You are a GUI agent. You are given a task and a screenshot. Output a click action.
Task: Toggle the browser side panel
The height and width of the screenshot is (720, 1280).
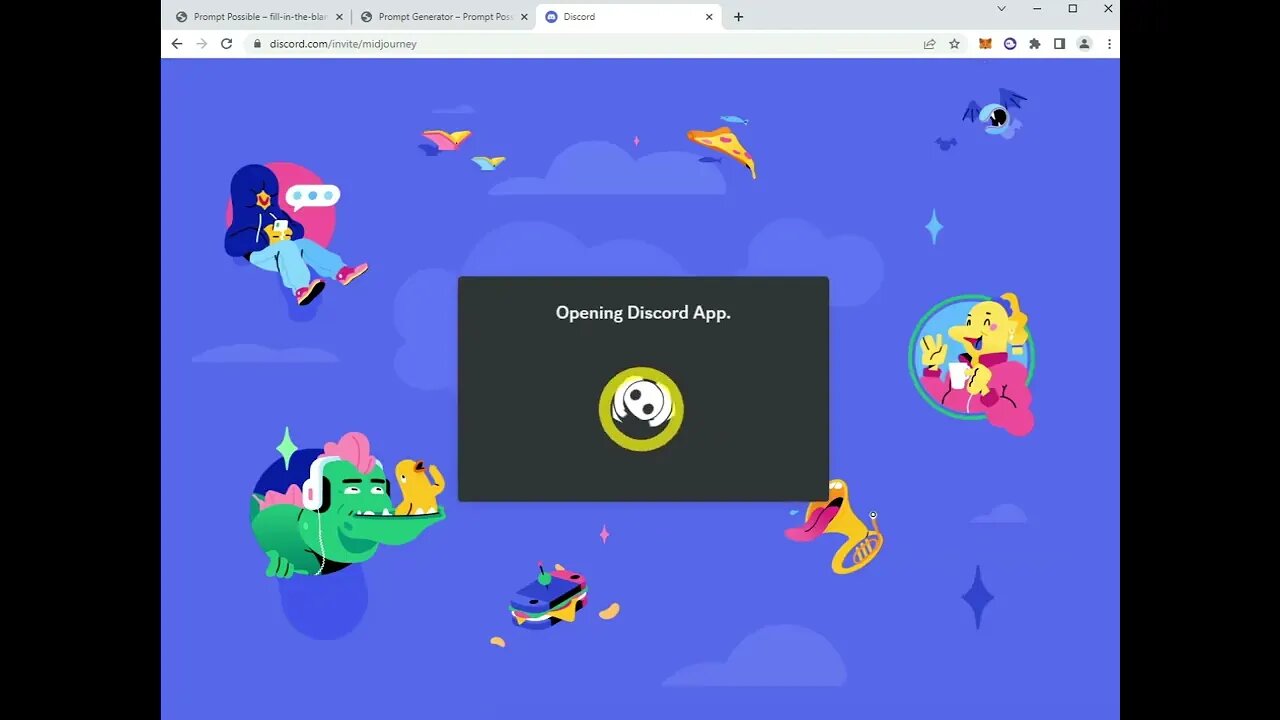pyautogui.click(x=1059, y=44)
